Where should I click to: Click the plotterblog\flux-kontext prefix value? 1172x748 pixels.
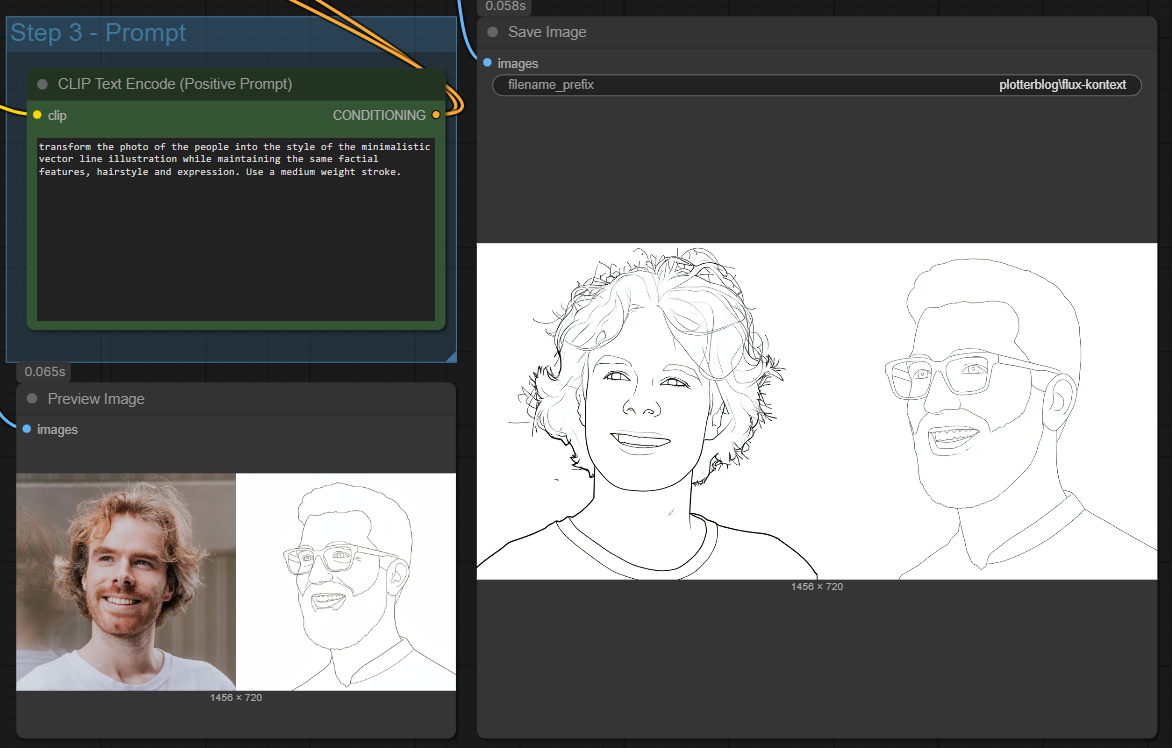pos(1062,85)
